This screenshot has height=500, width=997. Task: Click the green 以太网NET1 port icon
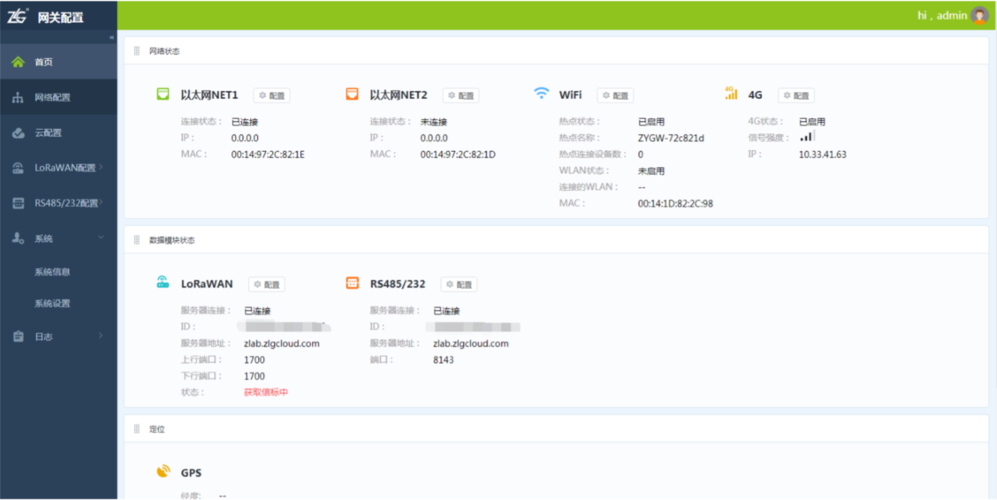pos(163,94)
